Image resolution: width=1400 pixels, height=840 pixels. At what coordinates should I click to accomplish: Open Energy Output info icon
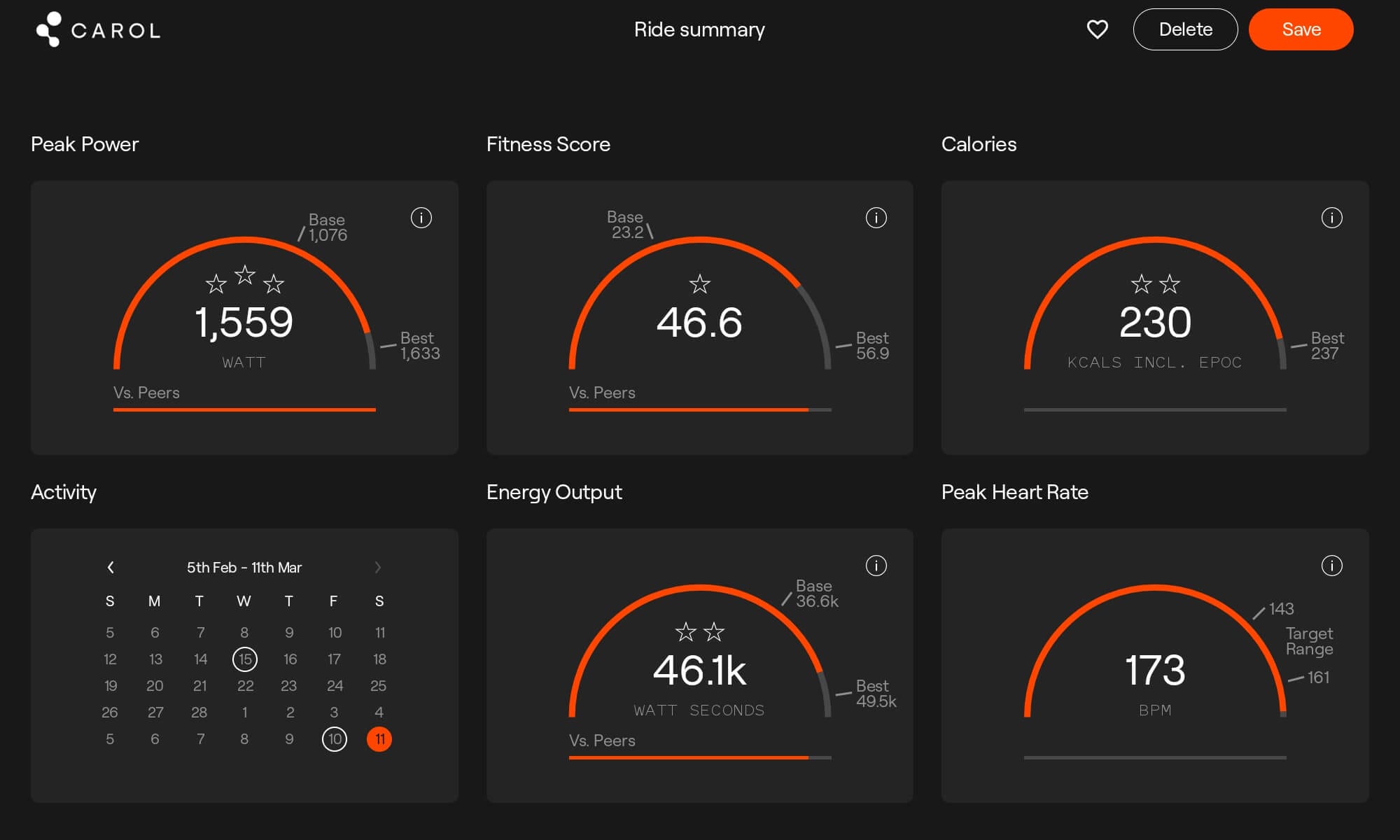(876, 566)
